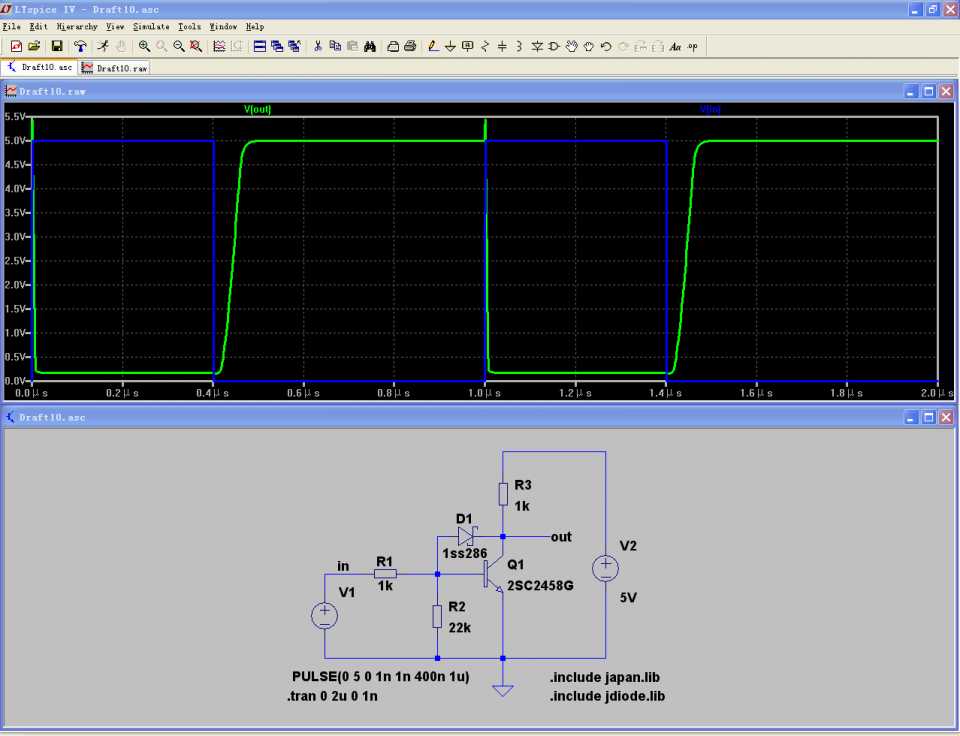Autorange the plot axes icon
The image size is (960, 736).
[219, 47]
